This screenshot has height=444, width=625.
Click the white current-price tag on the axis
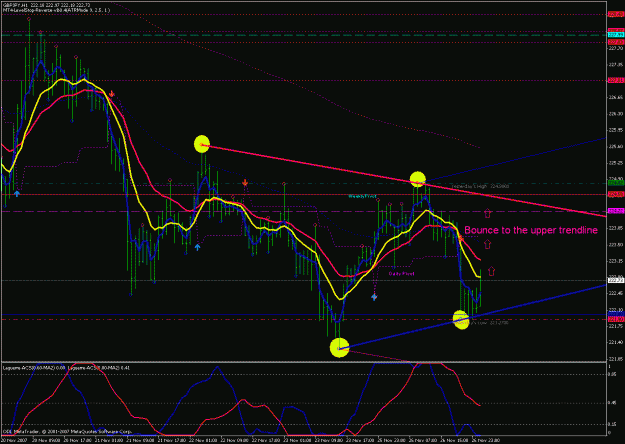pos(615,280)
